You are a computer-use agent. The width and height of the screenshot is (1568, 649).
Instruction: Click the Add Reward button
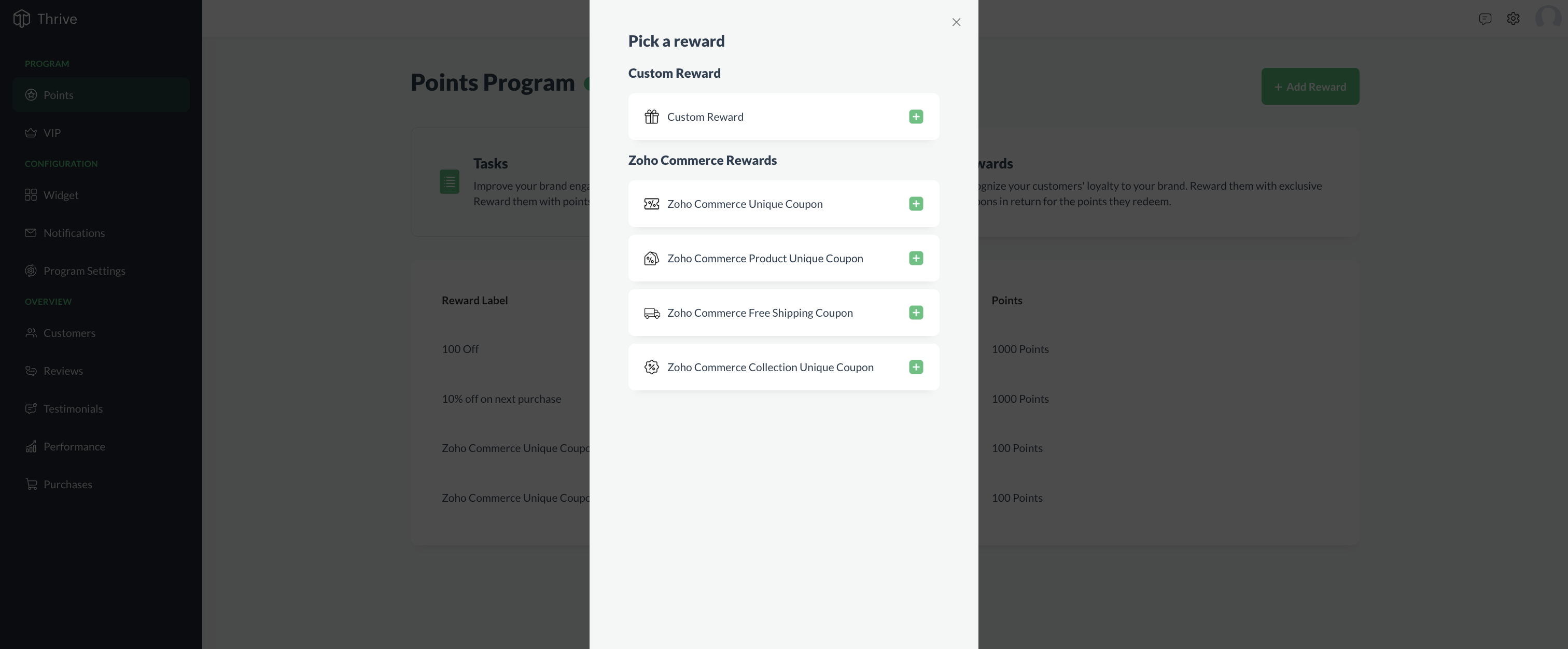pyautogui.click(x=1310, y=86)
